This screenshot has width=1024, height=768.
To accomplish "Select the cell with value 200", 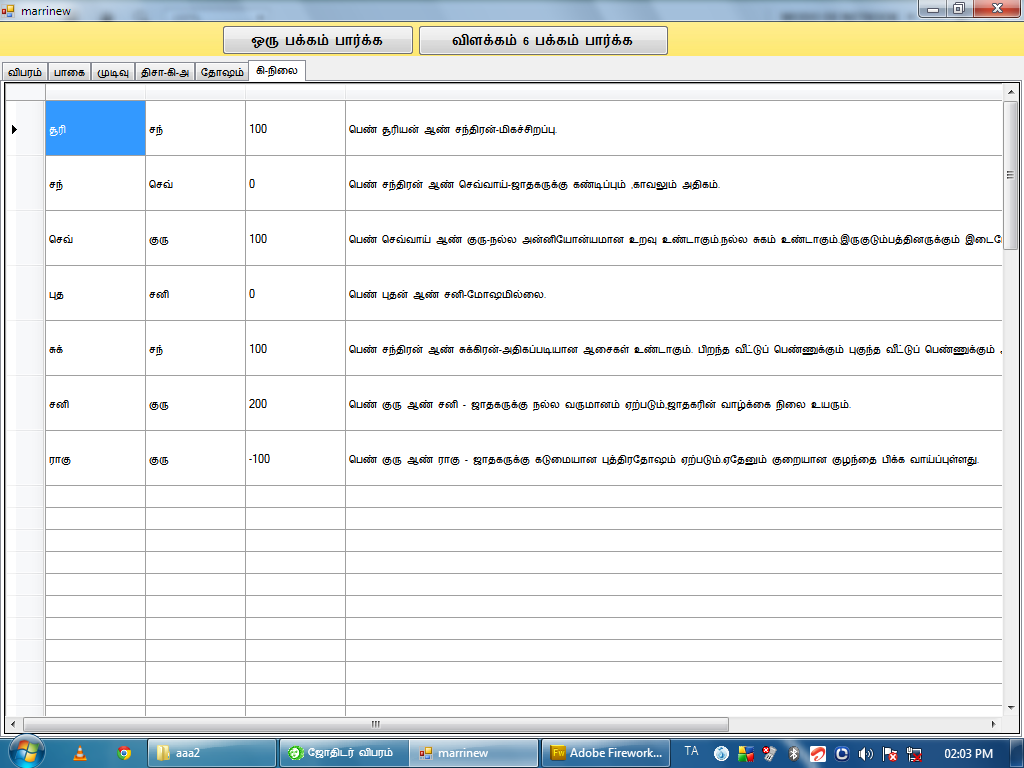I will [x=295, y=404].
